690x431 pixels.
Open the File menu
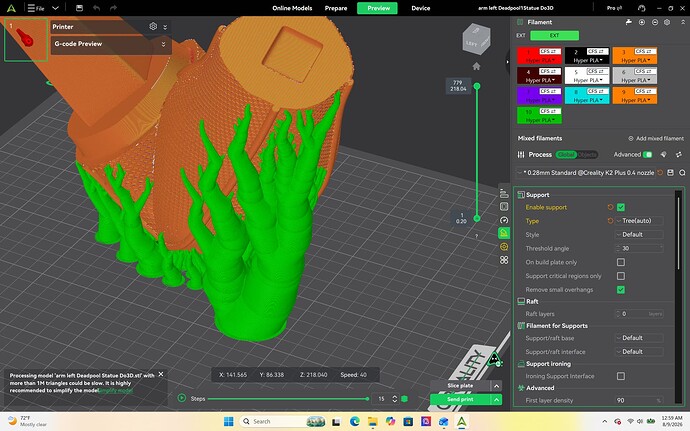click(x=36, y=8)
